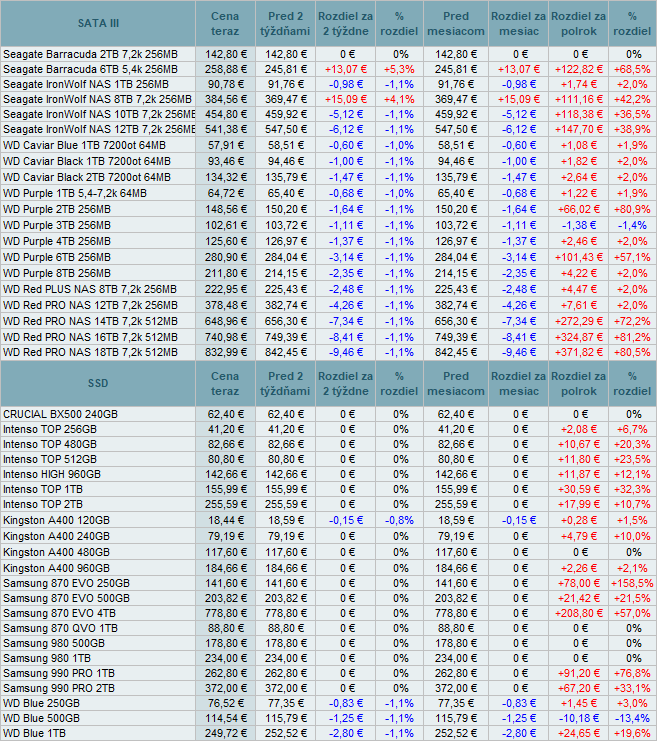657x741 pixels.
Task: Select Samsung 870 EVO 250GB
Action: pos(66,584)
